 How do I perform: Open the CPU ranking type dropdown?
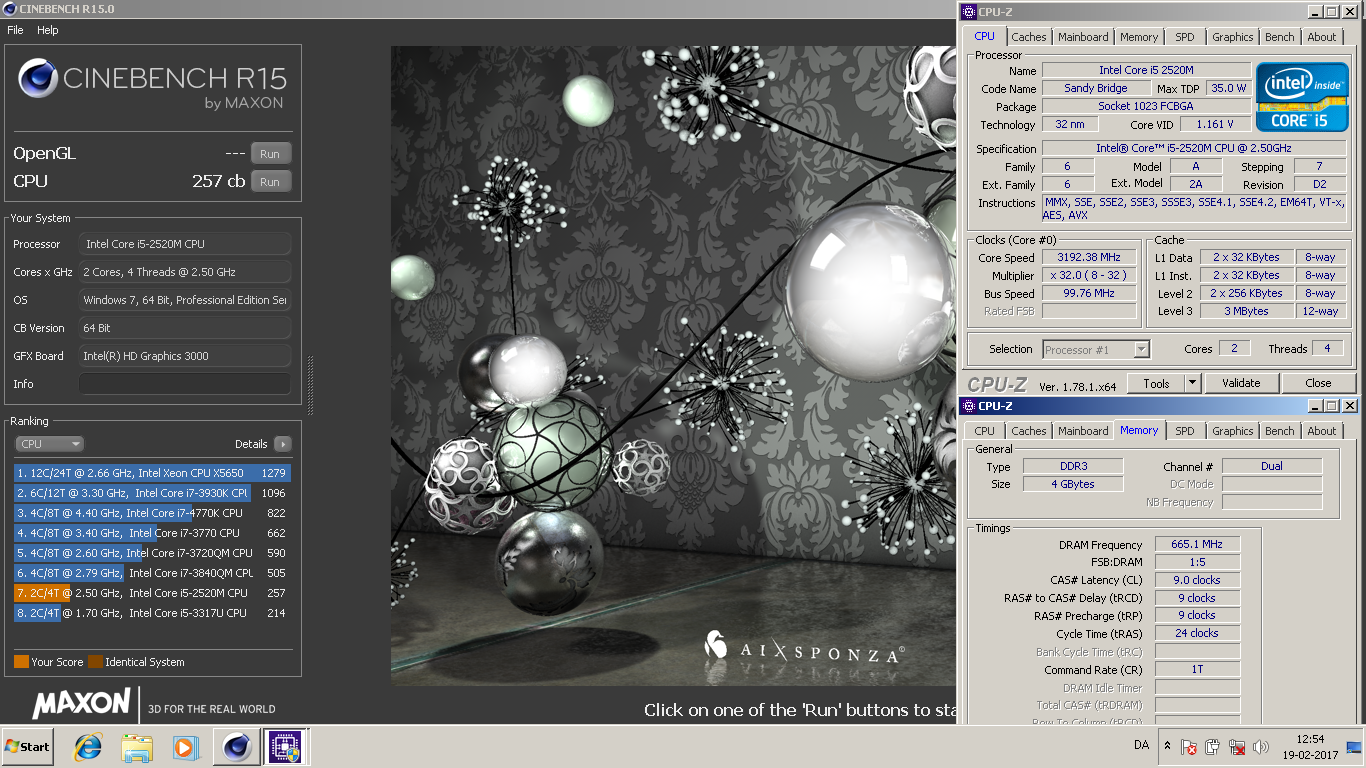49,444
